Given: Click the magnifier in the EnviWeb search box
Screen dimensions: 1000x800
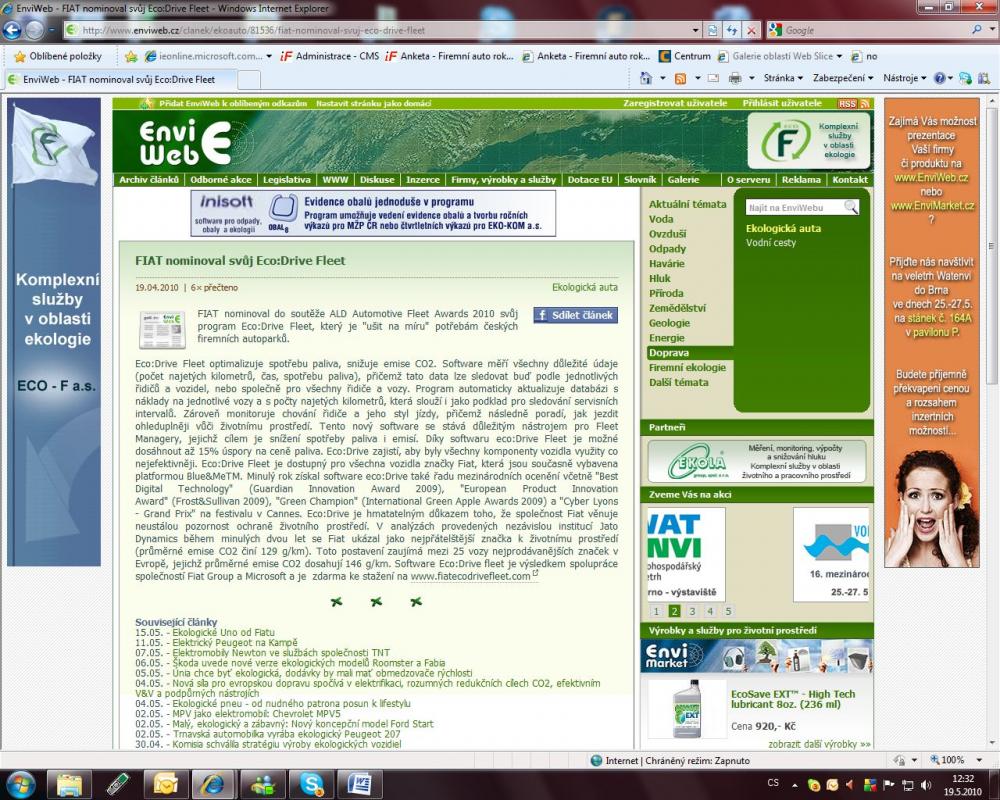Looking at the screenshot, I should pyautogui.click(x=851, y=207).
